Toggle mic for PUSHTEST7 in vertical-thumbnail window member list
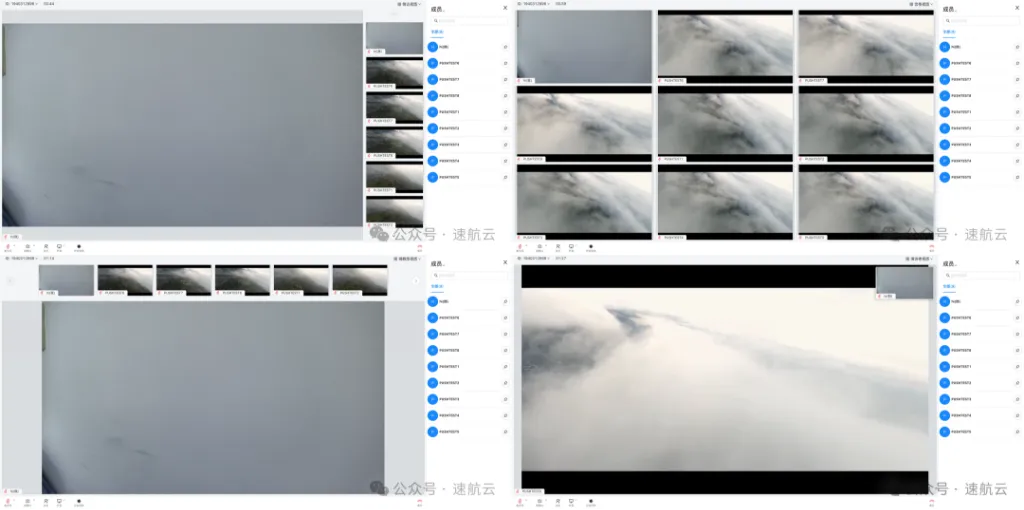Image resolution: width=1024 pixels, height=510 pixels. tap(505, 79)
